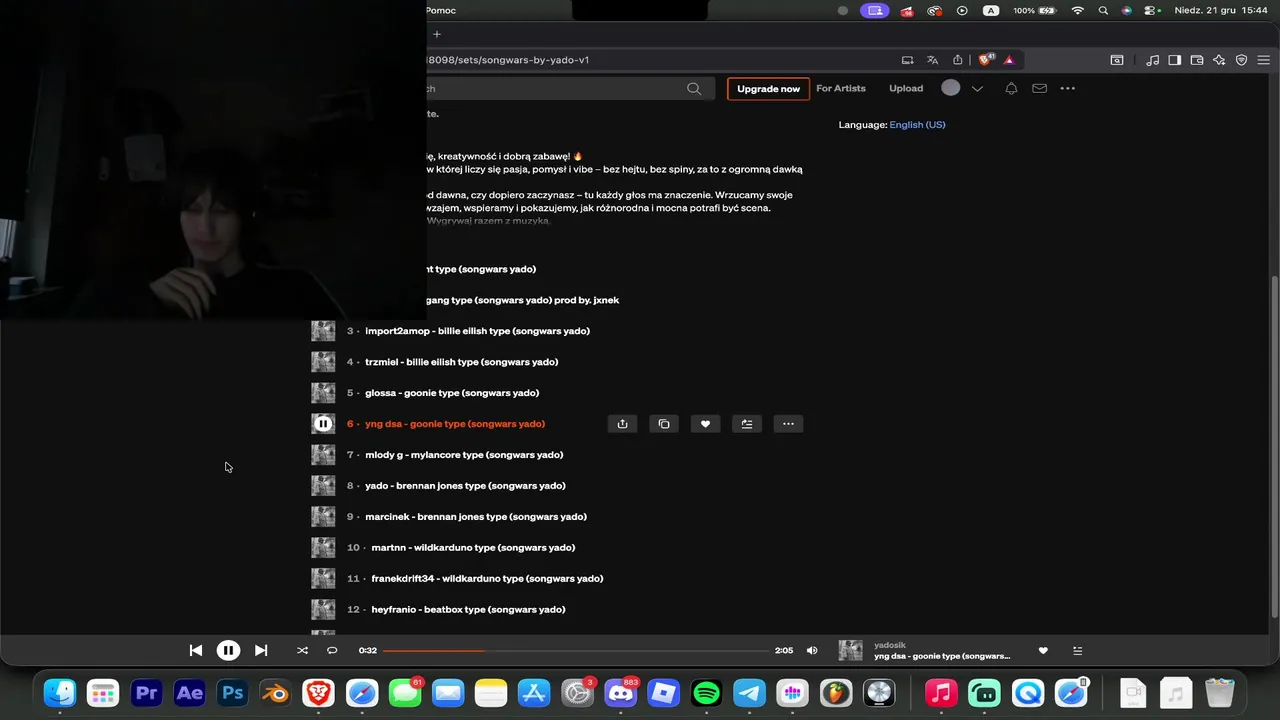Skip to the next track

coord(261,650)
